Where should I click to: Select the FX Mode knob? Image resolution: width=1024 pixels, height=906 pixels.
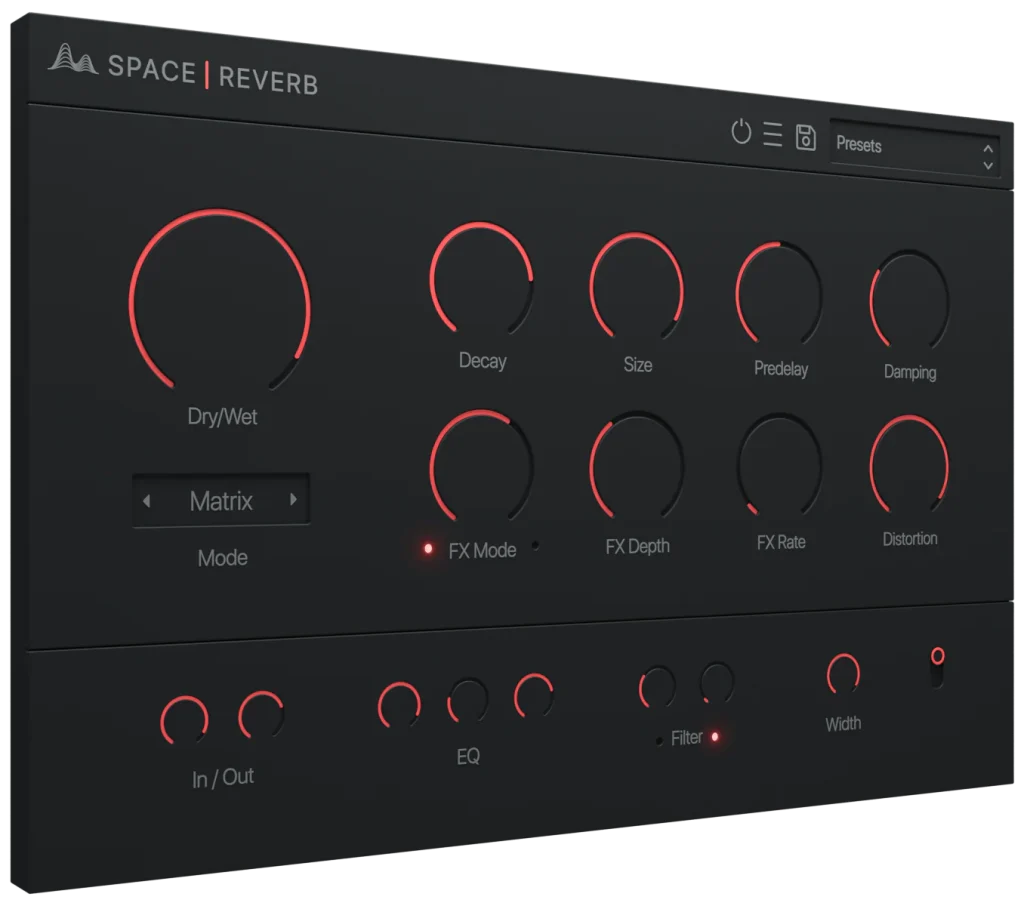pyautogui.click(x=484, y=465)
